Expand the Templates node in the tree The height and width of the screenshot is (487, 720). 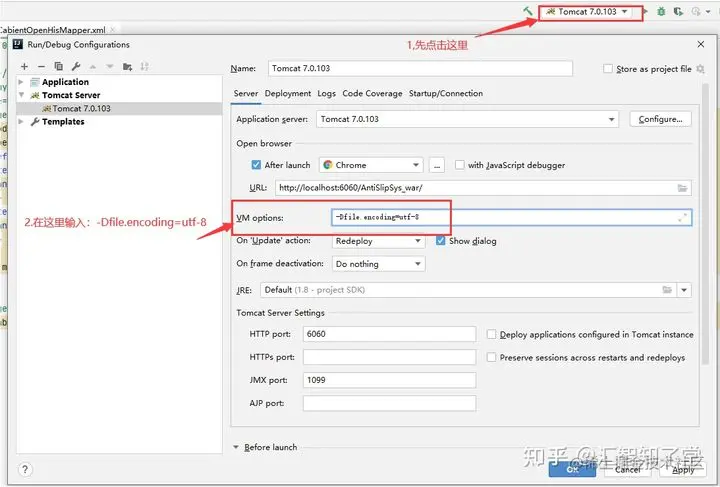tap(21, 122)
